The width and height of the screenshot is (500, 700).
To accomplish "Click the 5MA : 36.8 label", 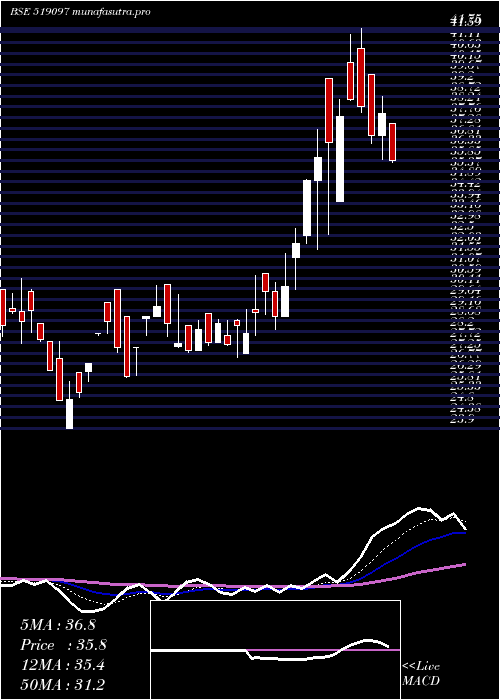I will [x=58, y=625].
